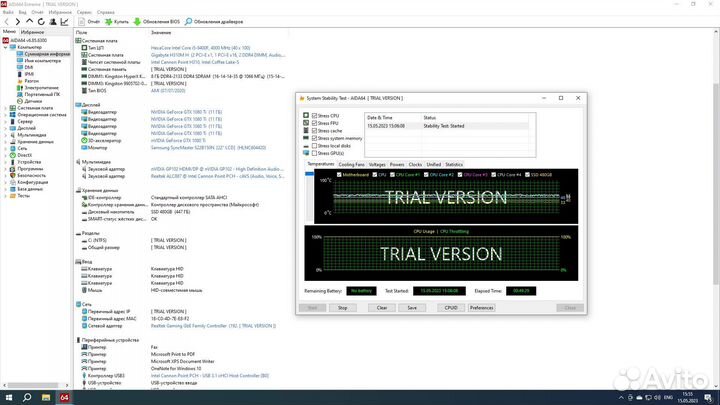The width and height of the screenshot is (720, 405).
Task: Click the sidebar horizontal scrollbar
Action: 35,385
